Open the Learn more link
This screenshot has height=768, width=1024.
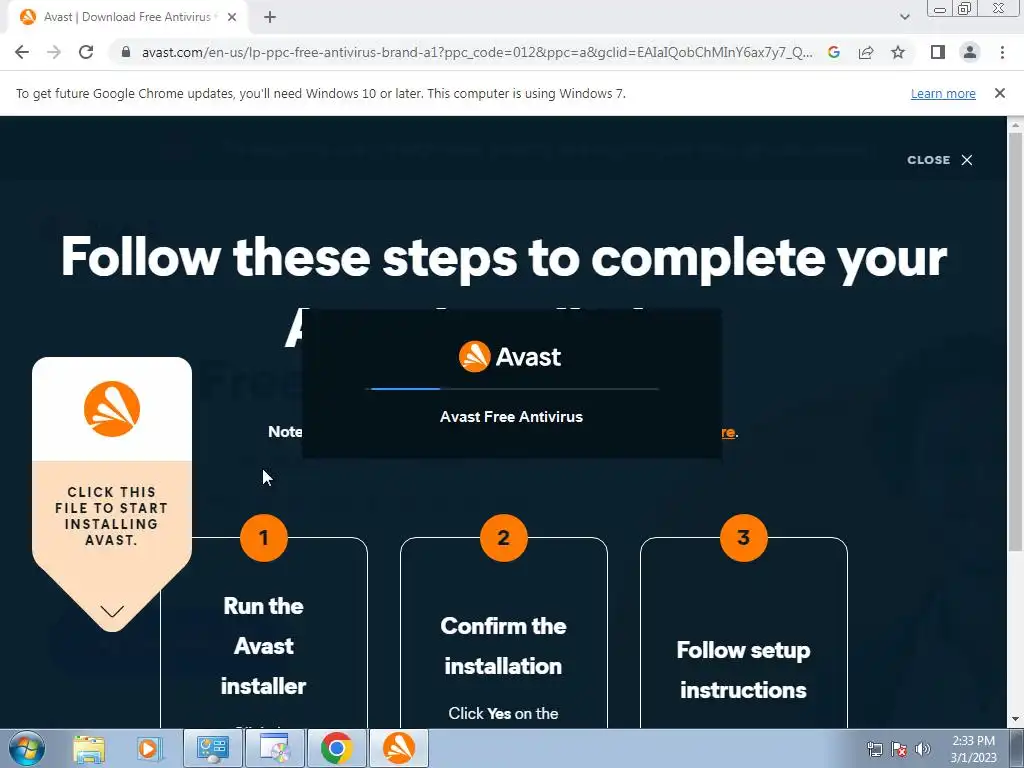pyautogui.click(x=943, y=93)
